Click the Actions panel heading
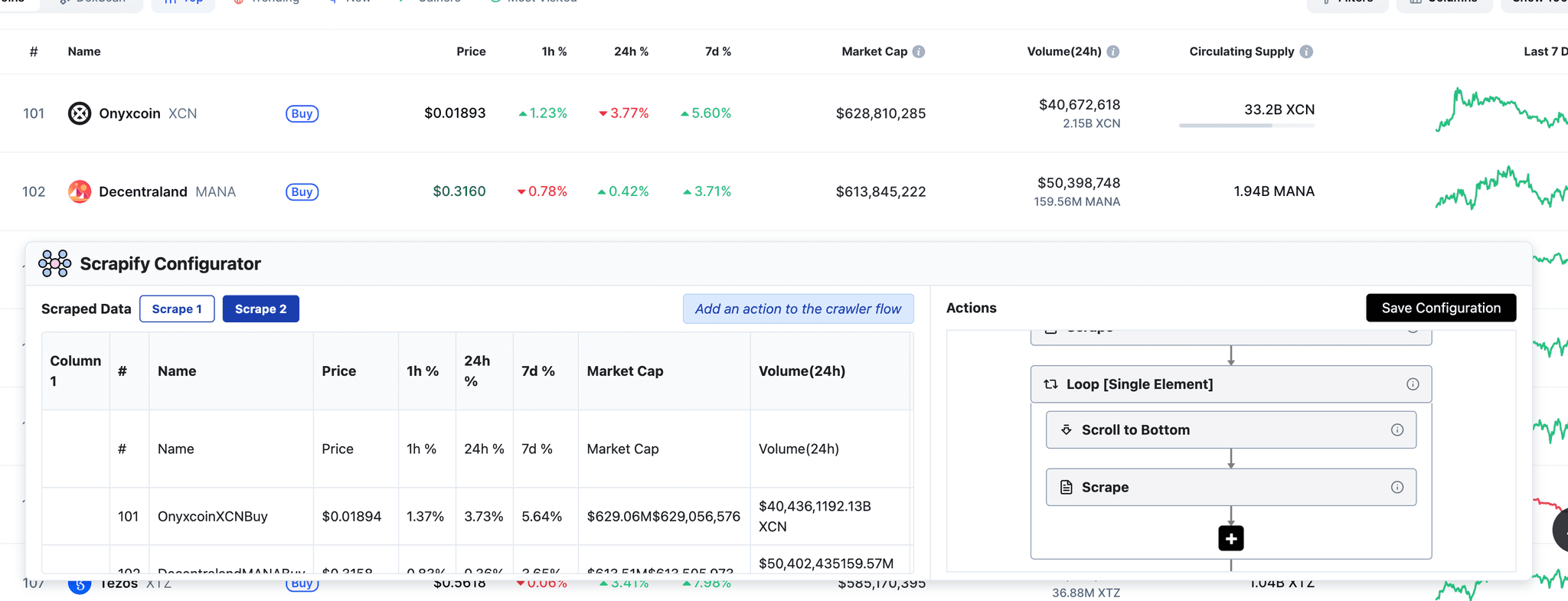The width and height of the screenshot is (1568, 601). click(x=971, y=308)
